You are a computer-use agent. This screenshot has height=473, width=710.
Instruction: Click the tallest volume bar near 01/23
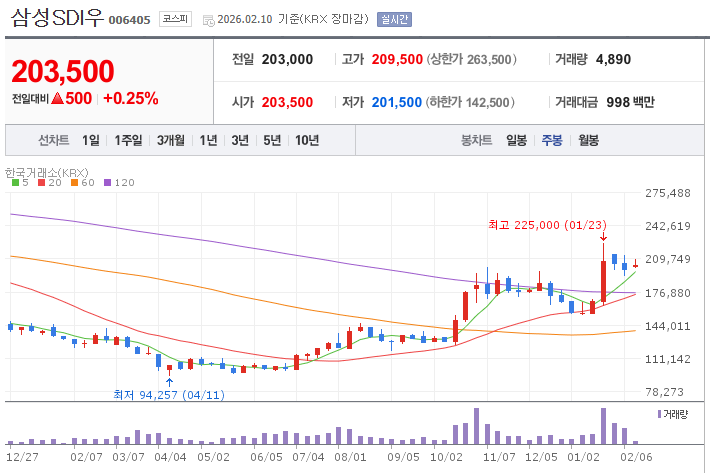coord(603,426)
